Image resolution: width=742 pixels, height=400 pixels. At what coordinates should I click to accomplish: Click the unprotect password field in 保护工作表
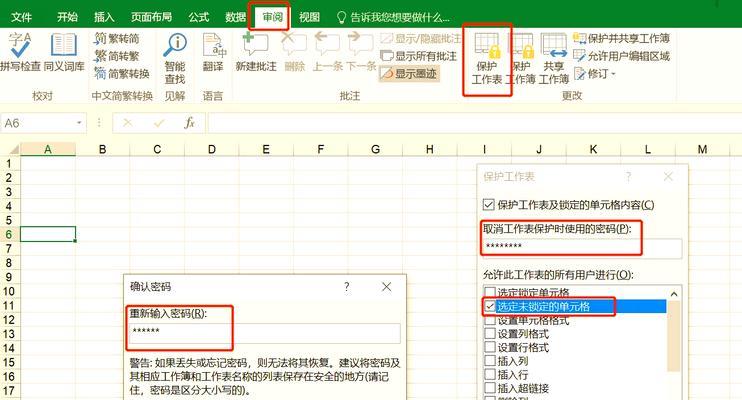click(582, 248)
